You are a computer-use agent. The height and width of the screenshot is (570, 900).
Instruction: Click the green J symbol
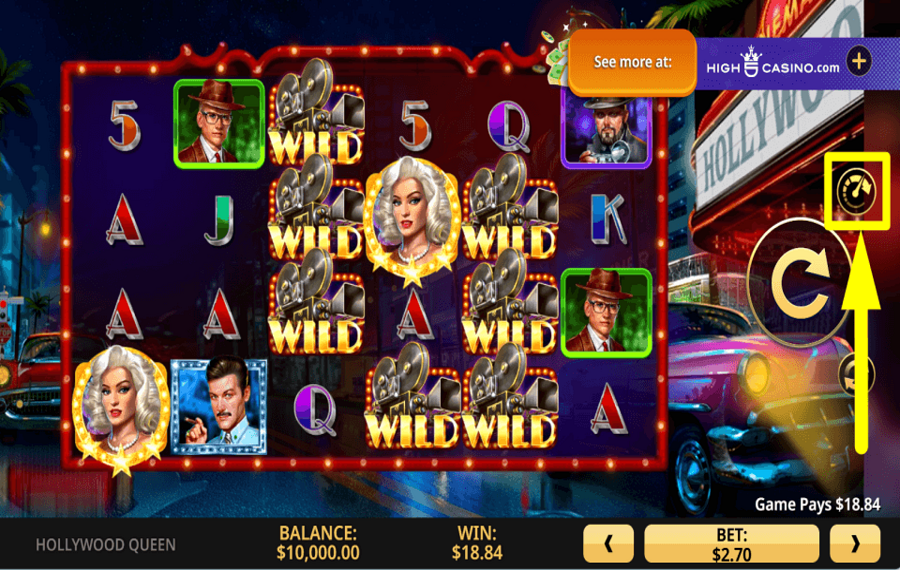[x=219, y=220]
